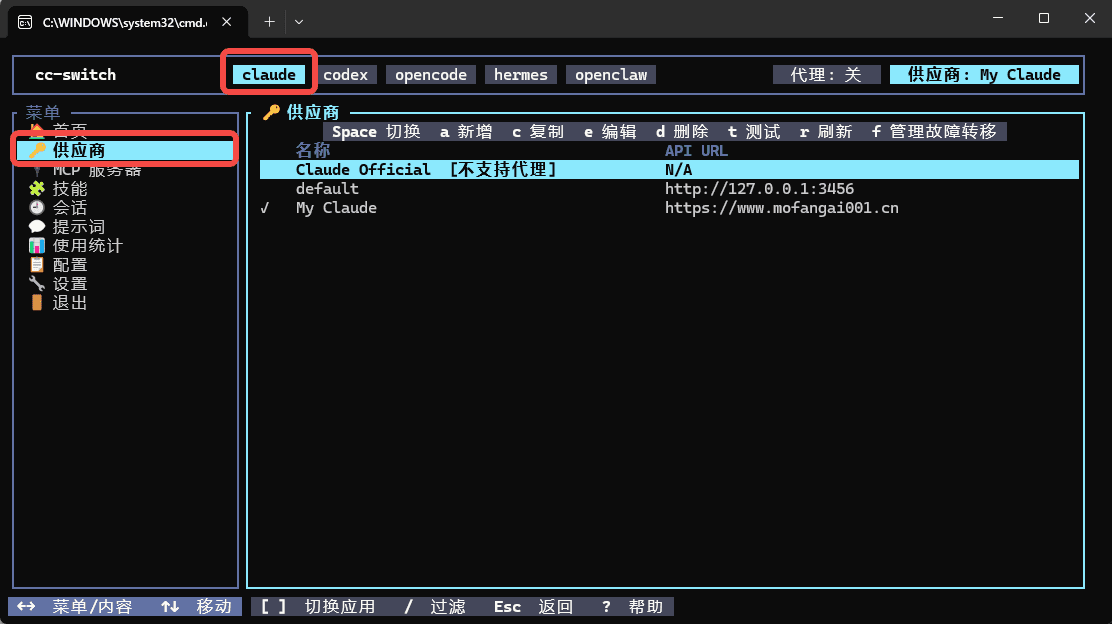
Task: Open 提示词 menu entry
Action: (79, 227)
